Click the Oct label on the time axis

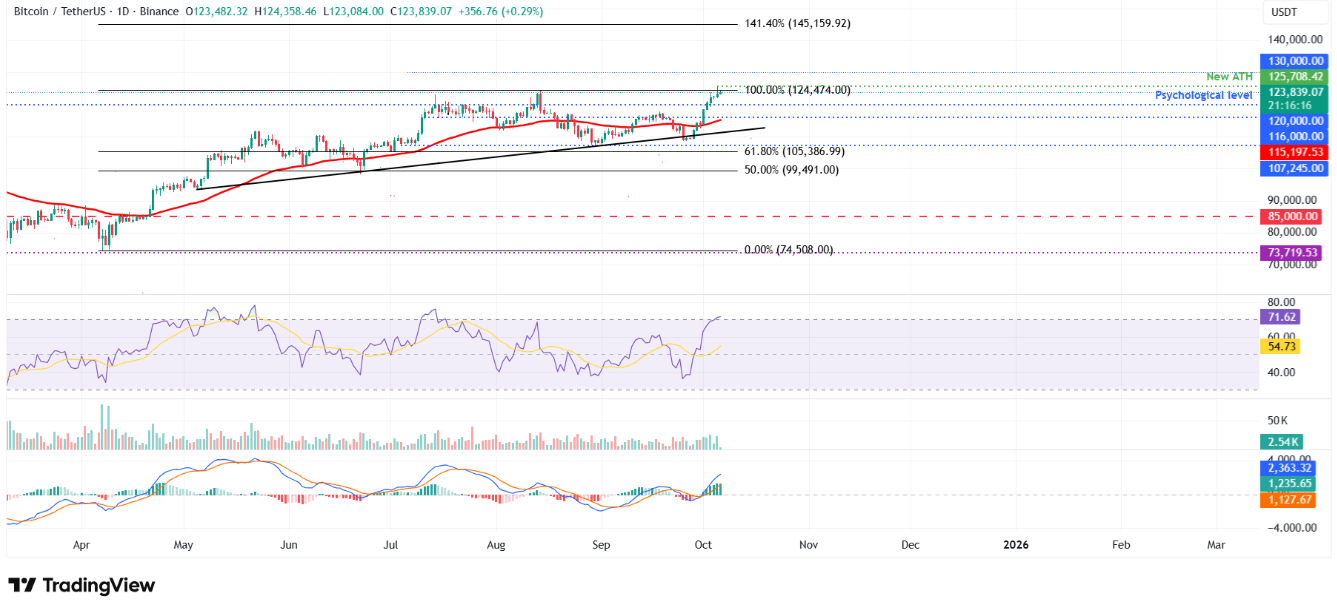coord(703,545)
